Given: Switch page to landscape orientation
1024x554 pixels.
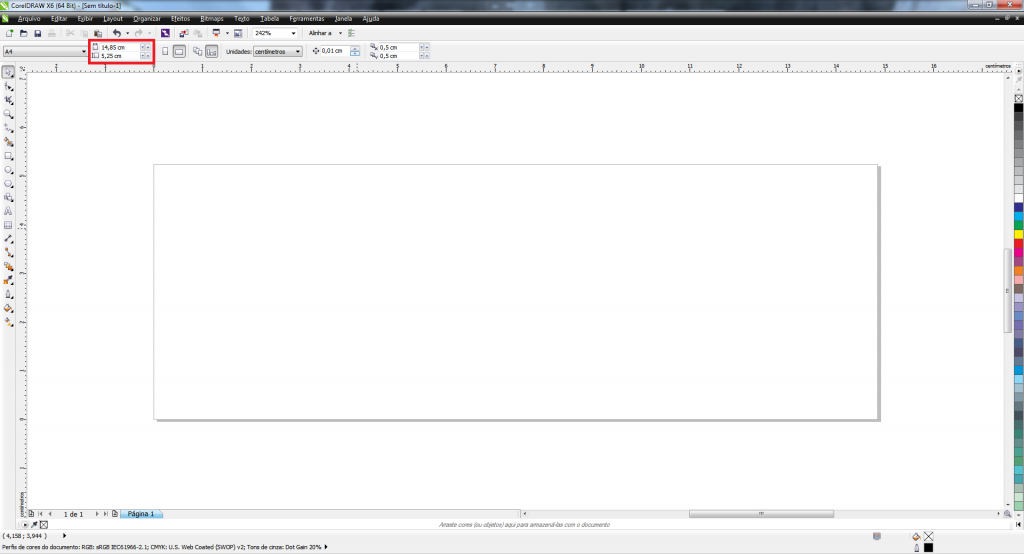Looking at the screenshot, I should pos(179,51).
